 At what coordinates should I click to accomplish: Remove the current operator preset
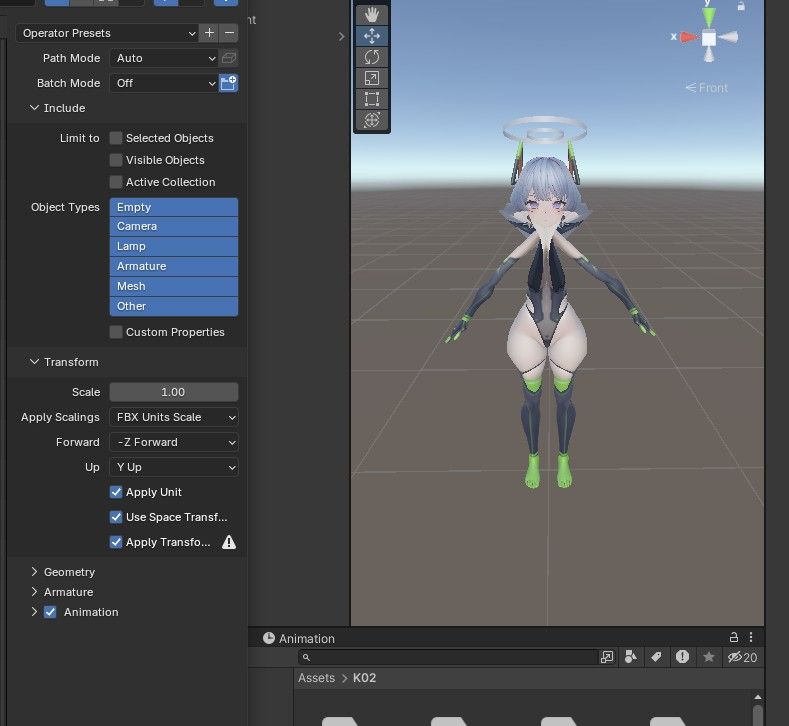click(x=229, y=33)
